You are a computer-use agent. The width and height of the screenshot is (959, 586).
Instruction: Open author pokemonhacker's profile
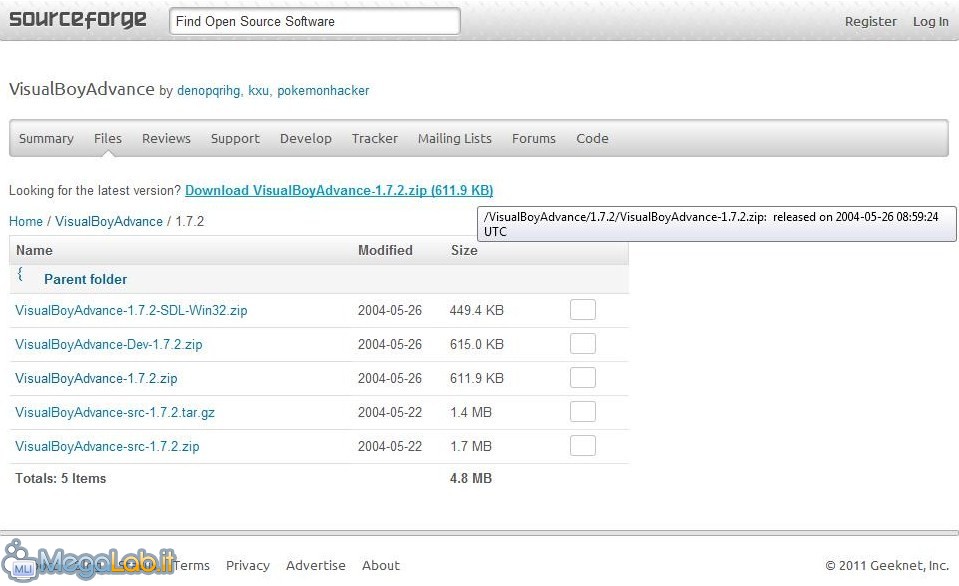(x=323, y=91)
